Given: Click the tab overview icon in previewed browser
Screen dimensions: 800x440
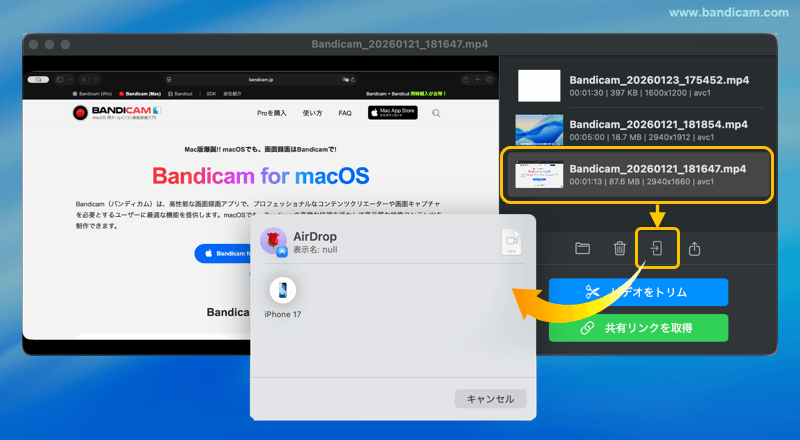Looking at the screenshot, I should [489, 80].
